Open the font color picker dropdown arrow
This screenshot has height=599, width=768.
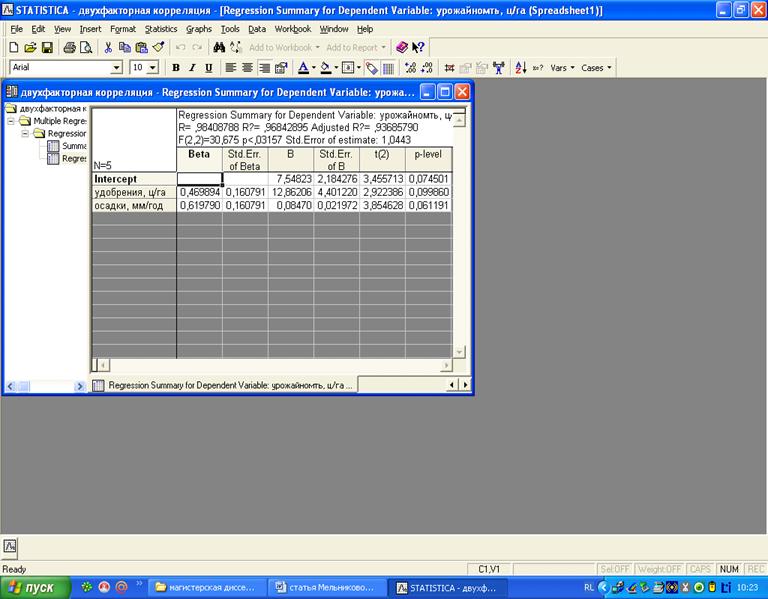314,68
